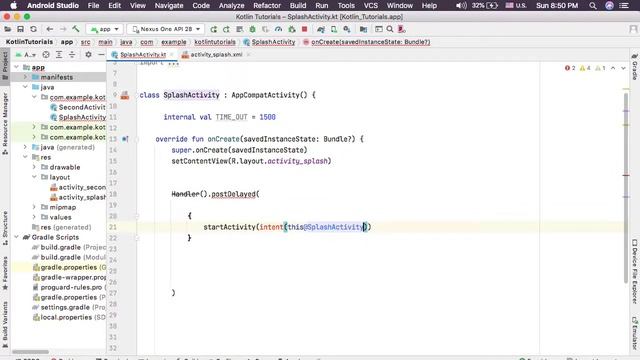
Task: Toggle the Favorites tool window
Action: pos(5,273)
